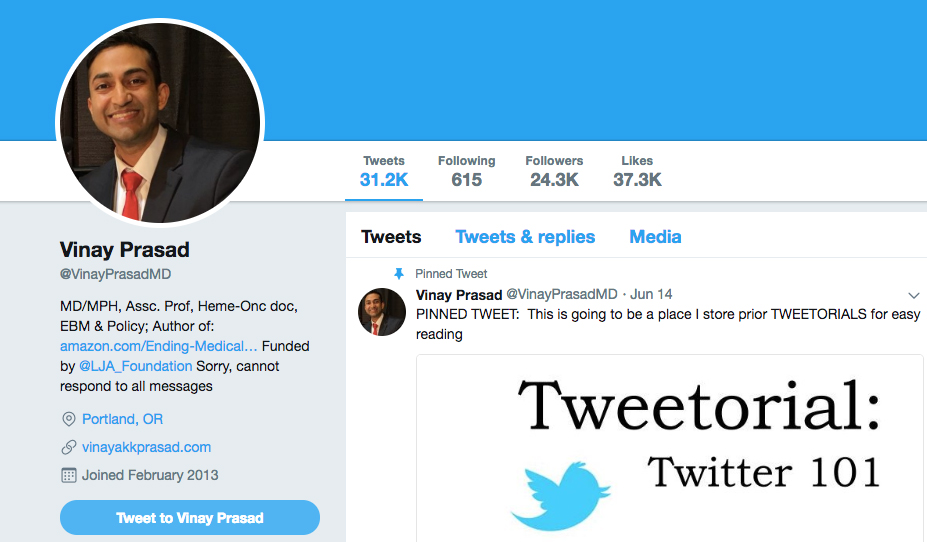927x542 pixels.
Task: Click the Twitter bird logo in Tweetorial image
Action: [560, 496]
